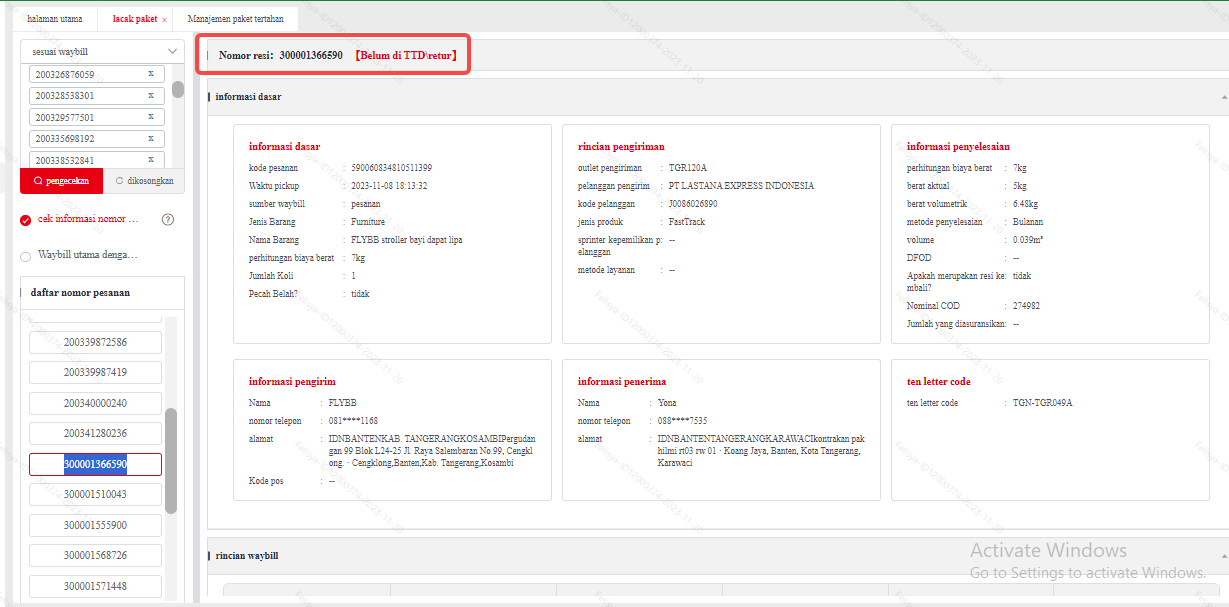
Task: Click outlet pengiriman value TGR120A
Action: [x=688, y=168]
